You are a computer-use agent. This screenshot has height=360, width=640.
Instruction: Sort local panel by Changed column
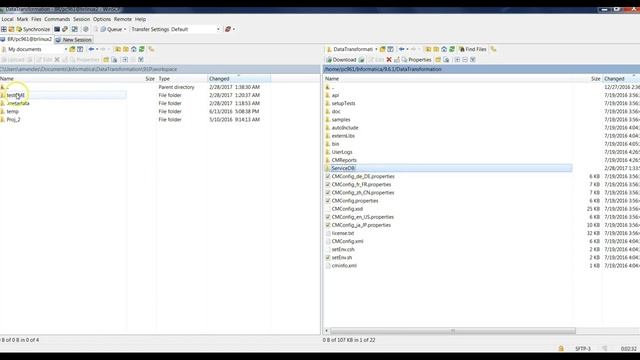(x=239, y=79)
